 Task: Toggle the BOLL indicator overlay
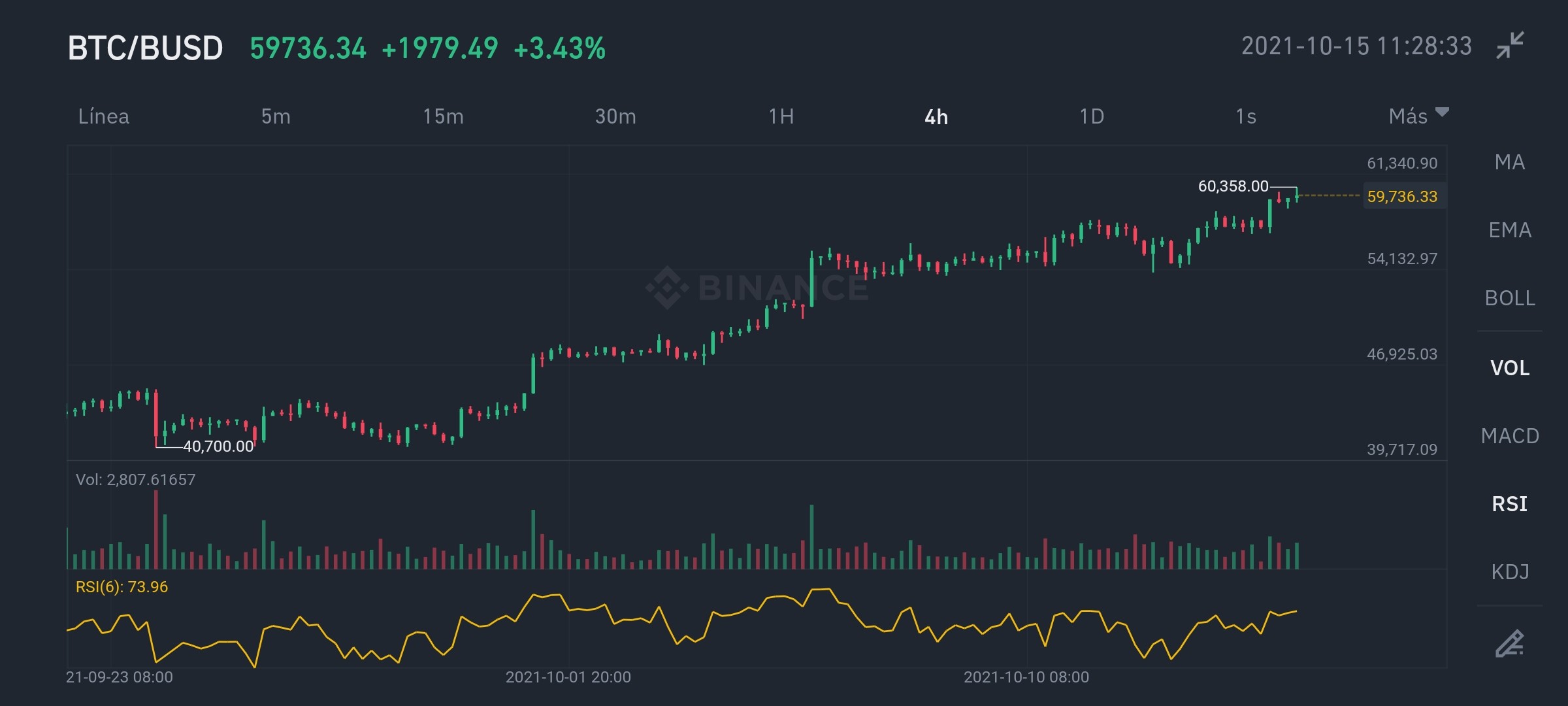tap(1510, 298)
